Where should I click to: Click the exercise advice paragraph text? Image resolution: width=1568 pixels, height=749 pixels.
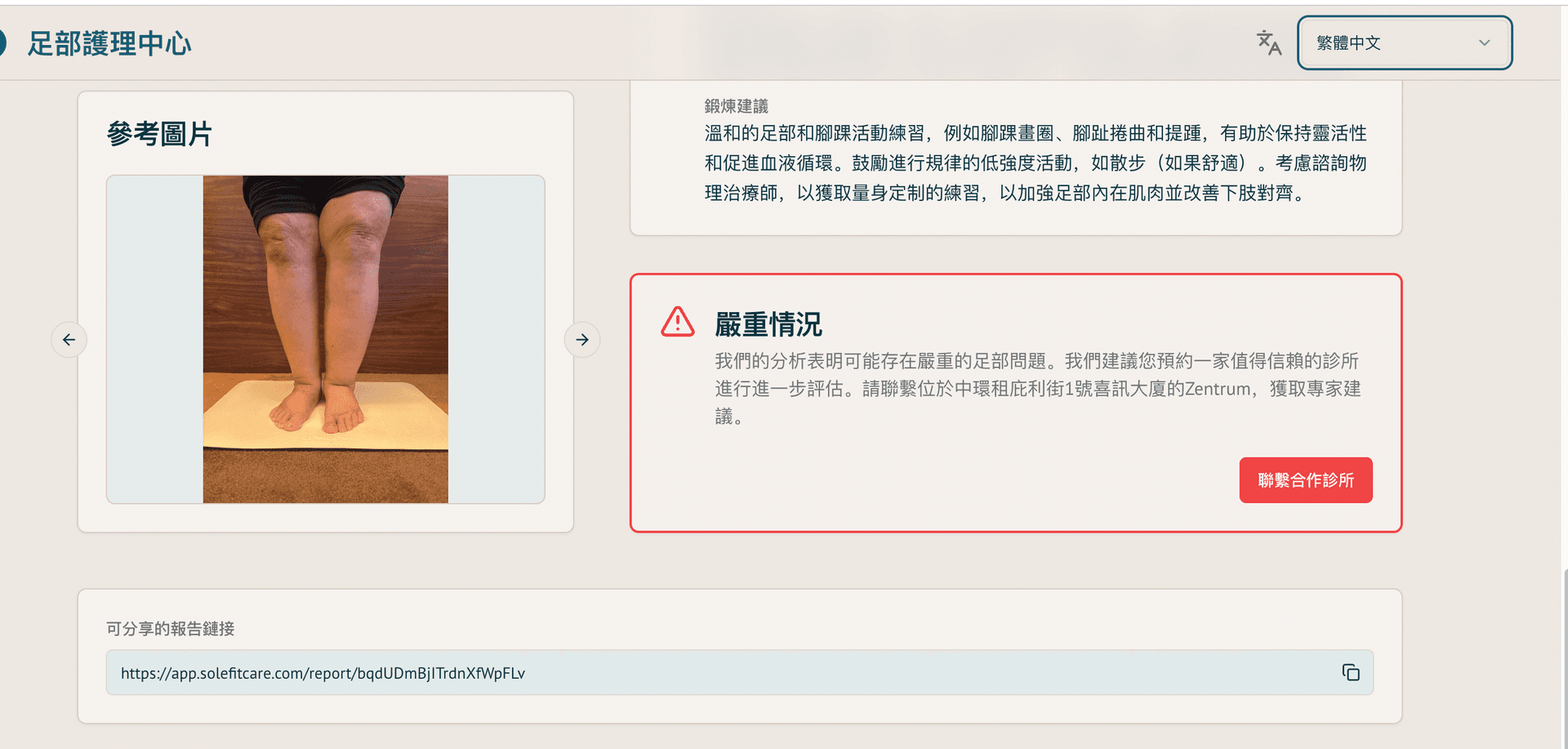(x=1035, y=163)
